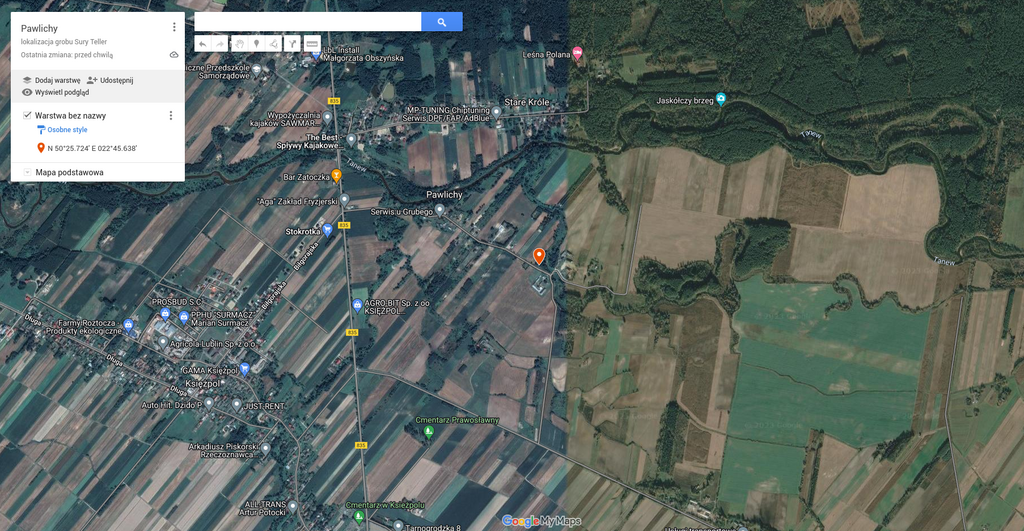
Task: Click 'Dodaj warstwę' to add layer
Action: (51, 80)
